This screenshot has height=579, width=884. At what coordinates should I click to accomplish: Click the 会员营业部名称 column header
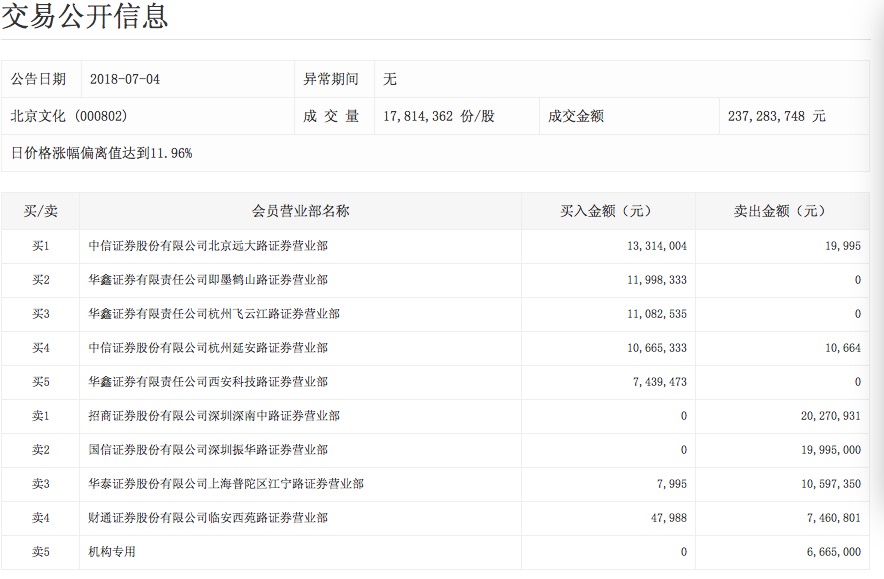pos(300,211)
